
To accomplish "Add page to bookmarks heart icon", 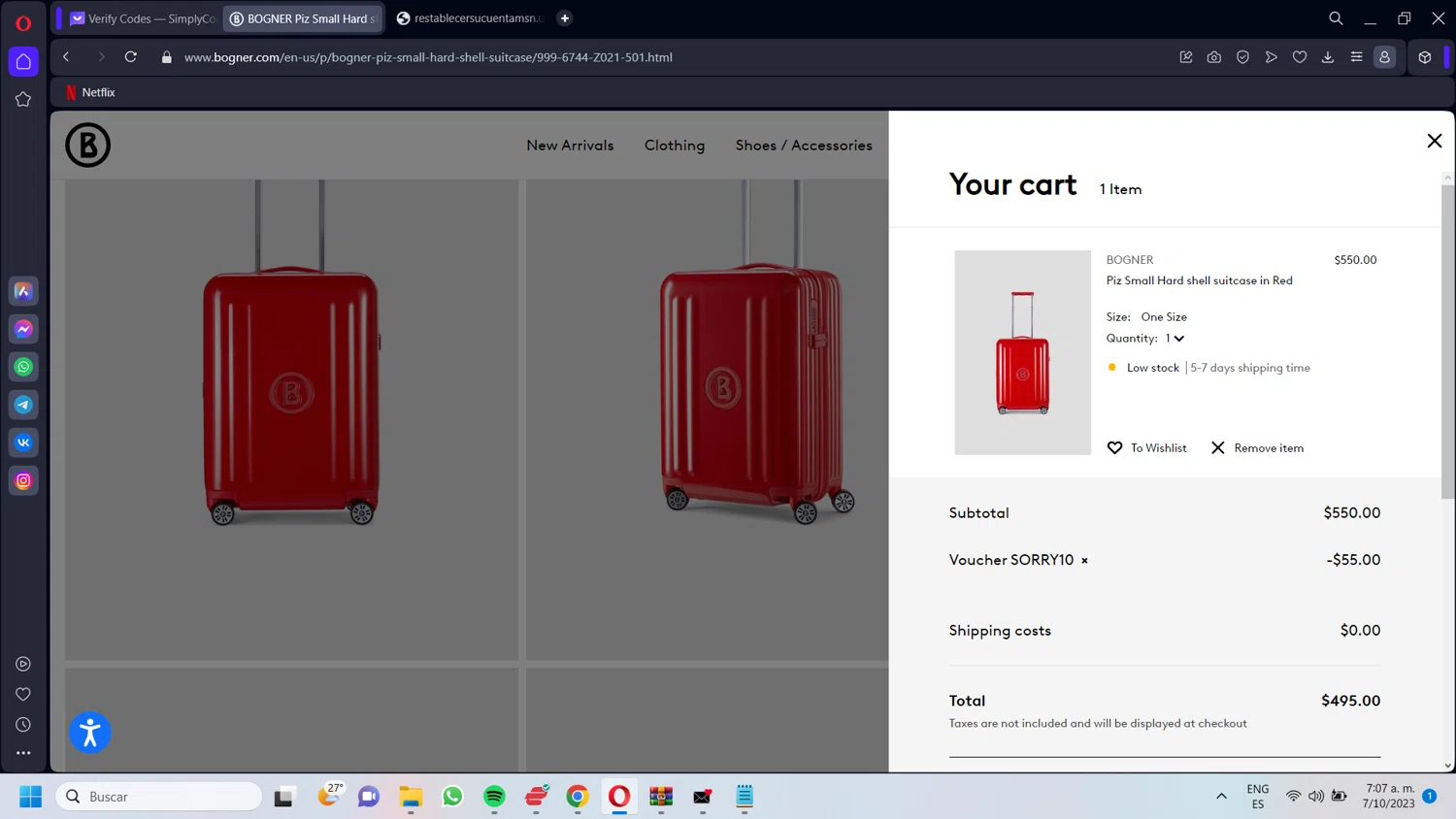I will pos(1300,57).
